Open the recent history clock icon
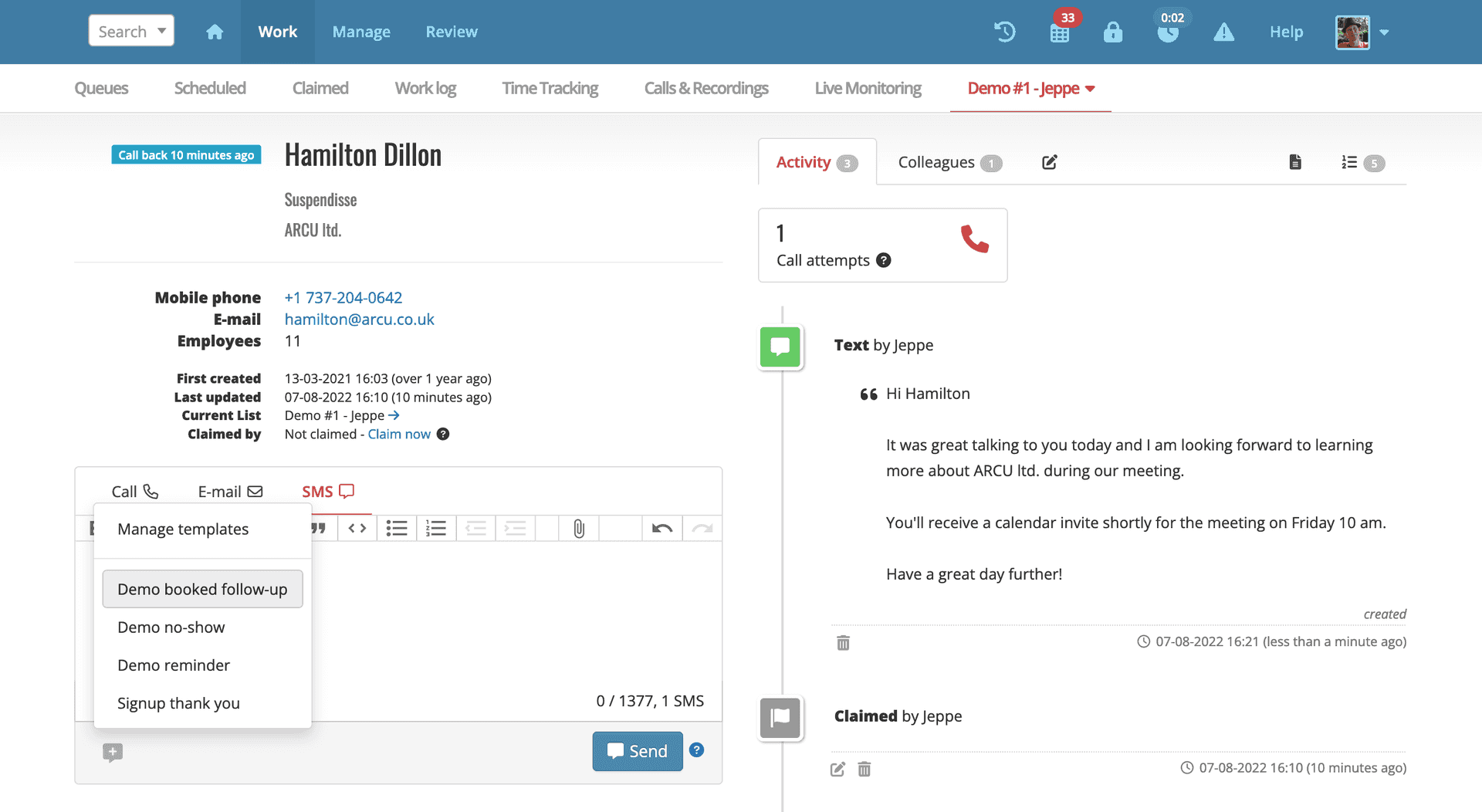 pos(1004,32)
